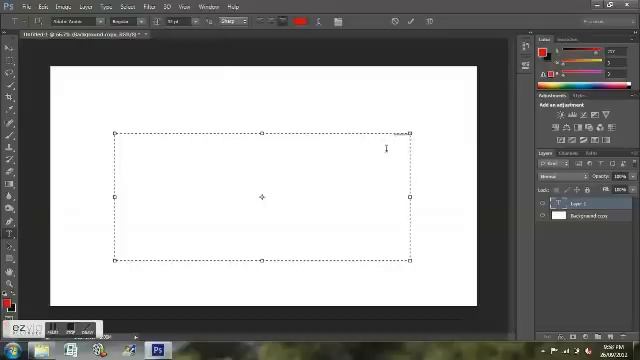Select the Dodge tool

click(9, 209)
